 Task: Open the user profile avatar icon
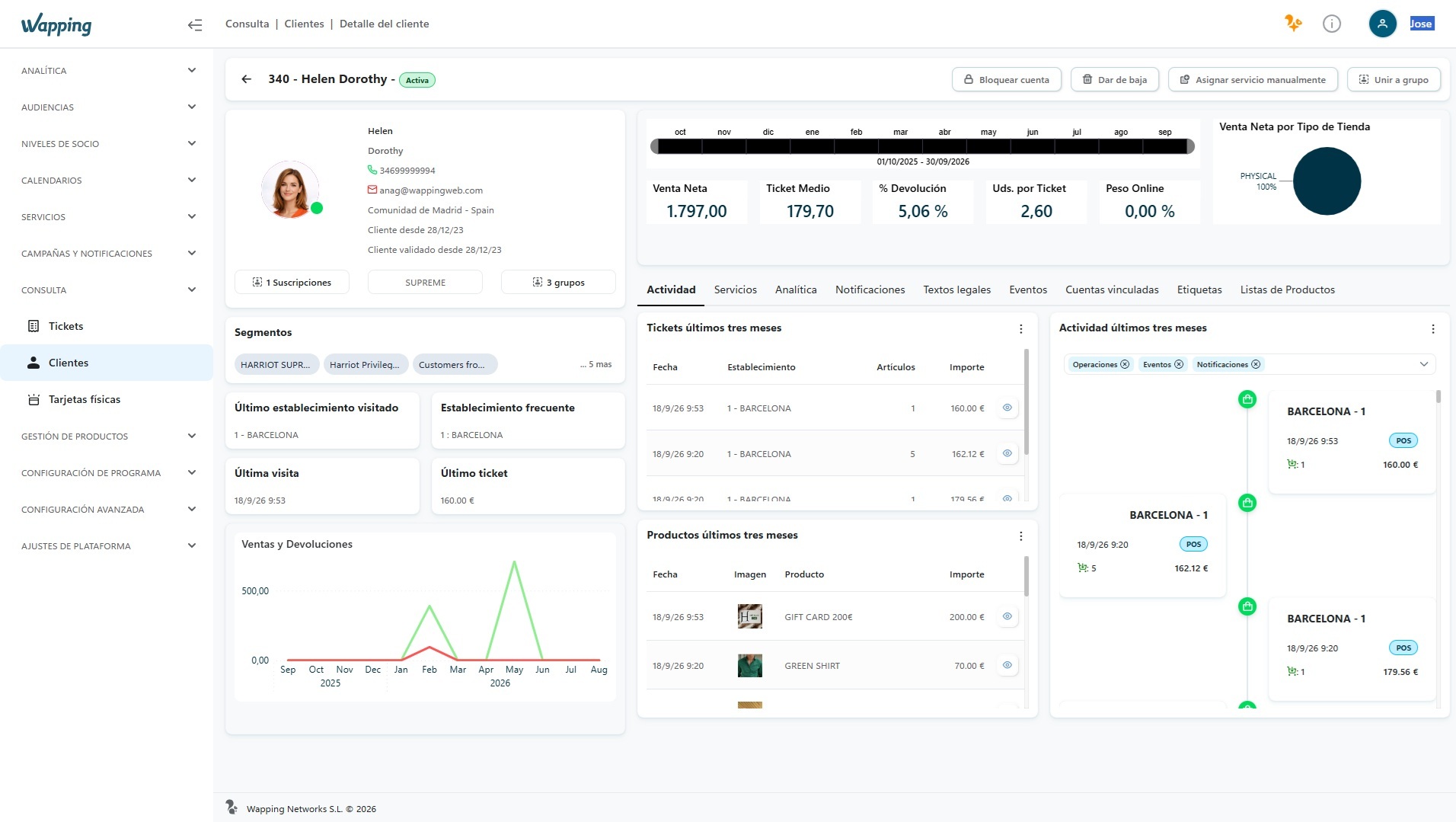[x=1383, y=24]
